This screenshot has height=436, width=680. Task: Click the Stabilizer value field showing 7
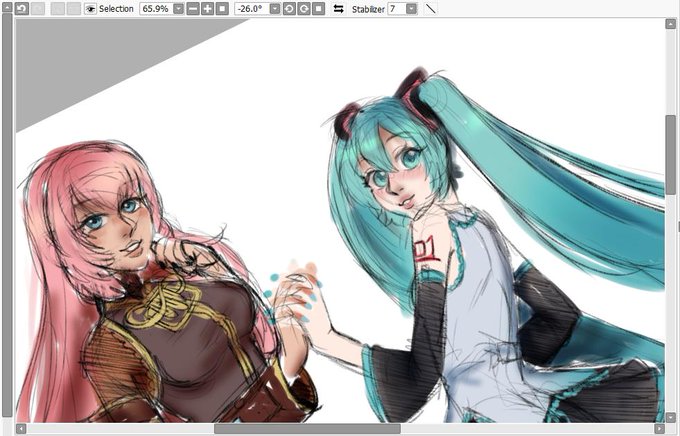click(397, 9)
